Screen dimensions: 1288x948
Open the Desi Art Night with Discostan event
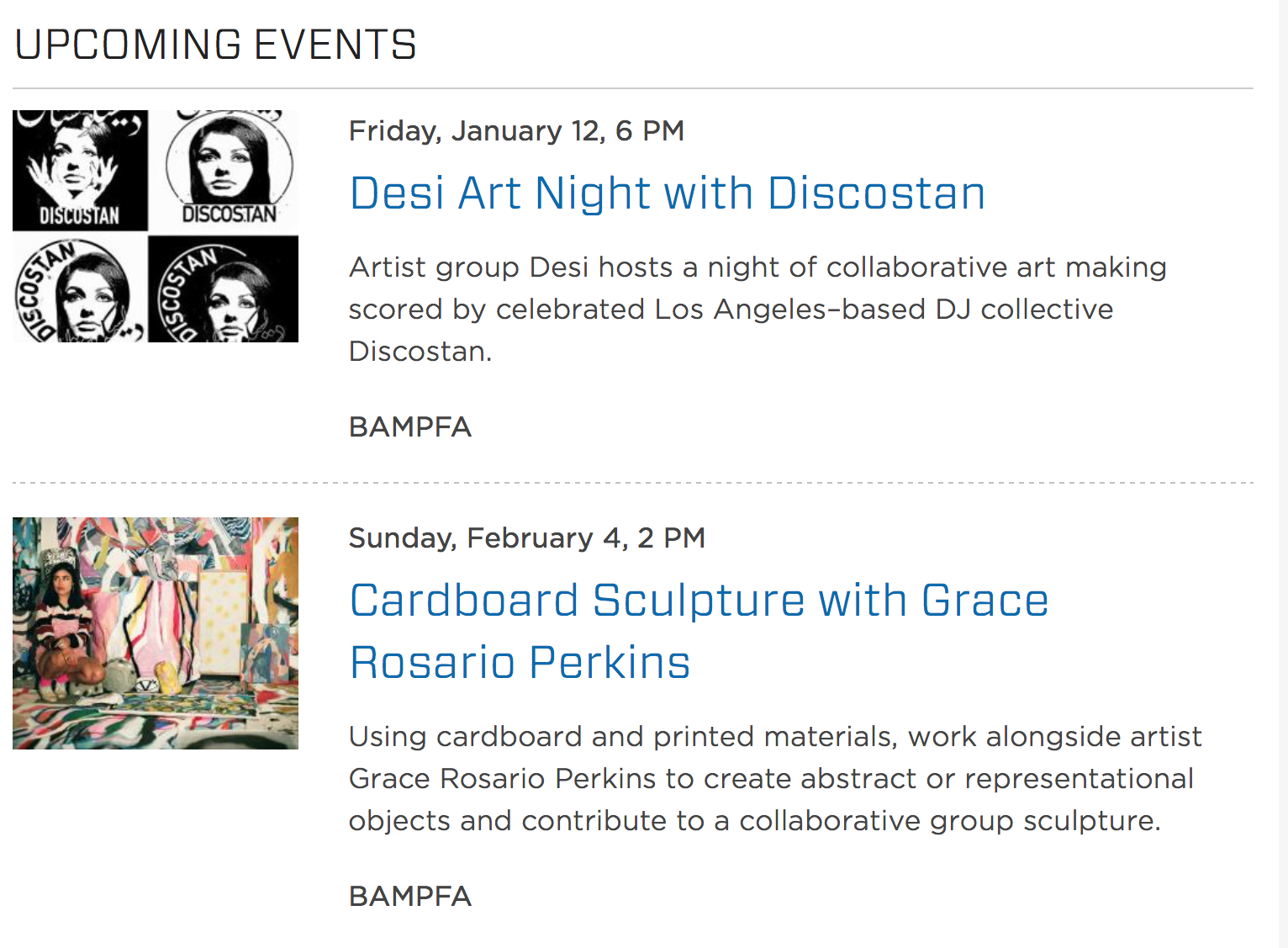pos(668,193)
